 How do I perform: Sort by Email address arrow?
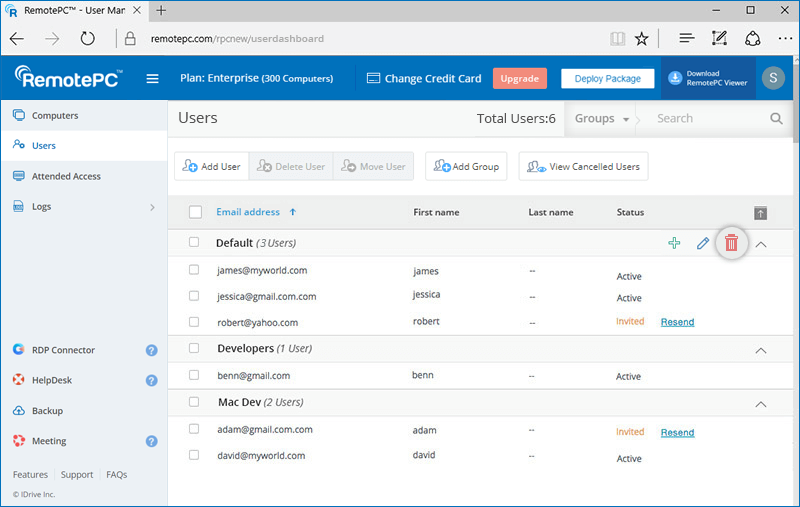293,212
